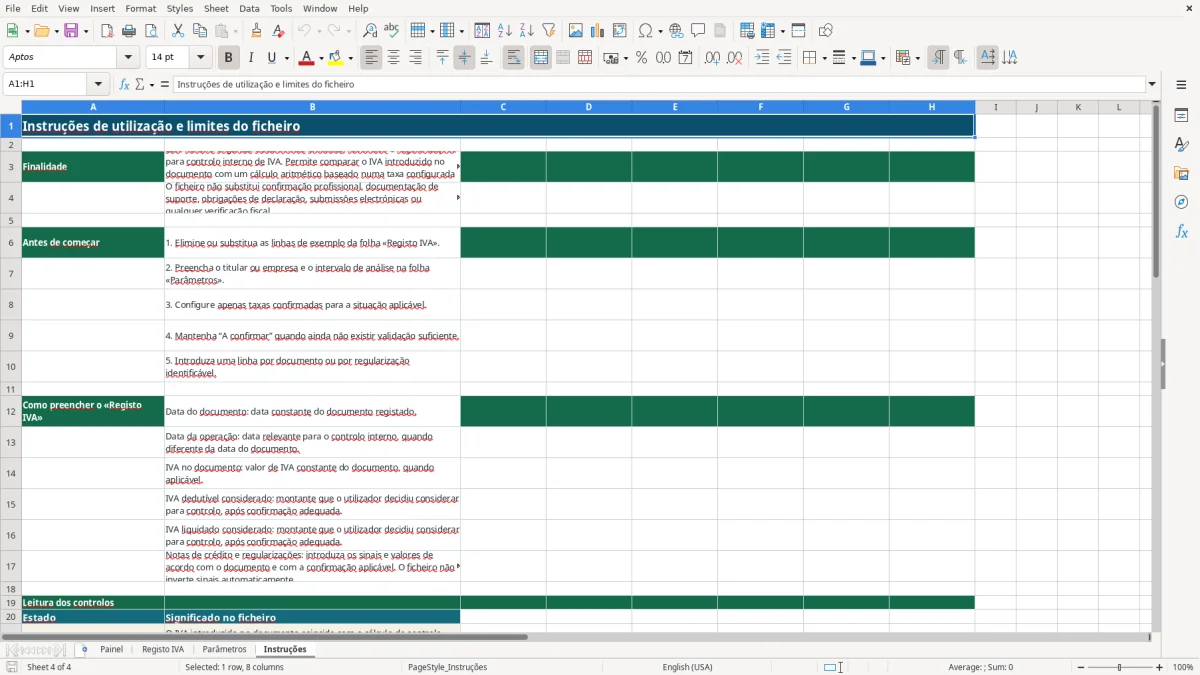Clear direct formatting

278,31
